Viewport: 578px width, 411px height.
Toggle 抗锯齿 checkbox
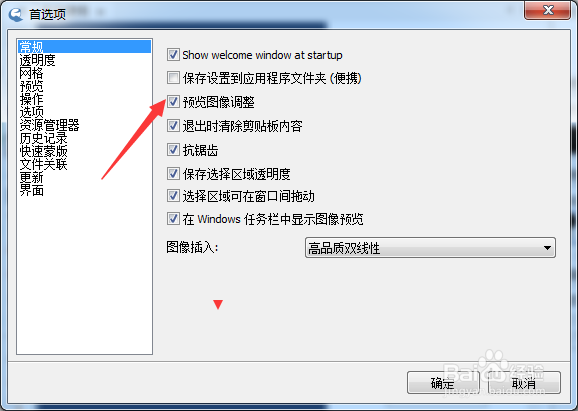coord(173,150)
